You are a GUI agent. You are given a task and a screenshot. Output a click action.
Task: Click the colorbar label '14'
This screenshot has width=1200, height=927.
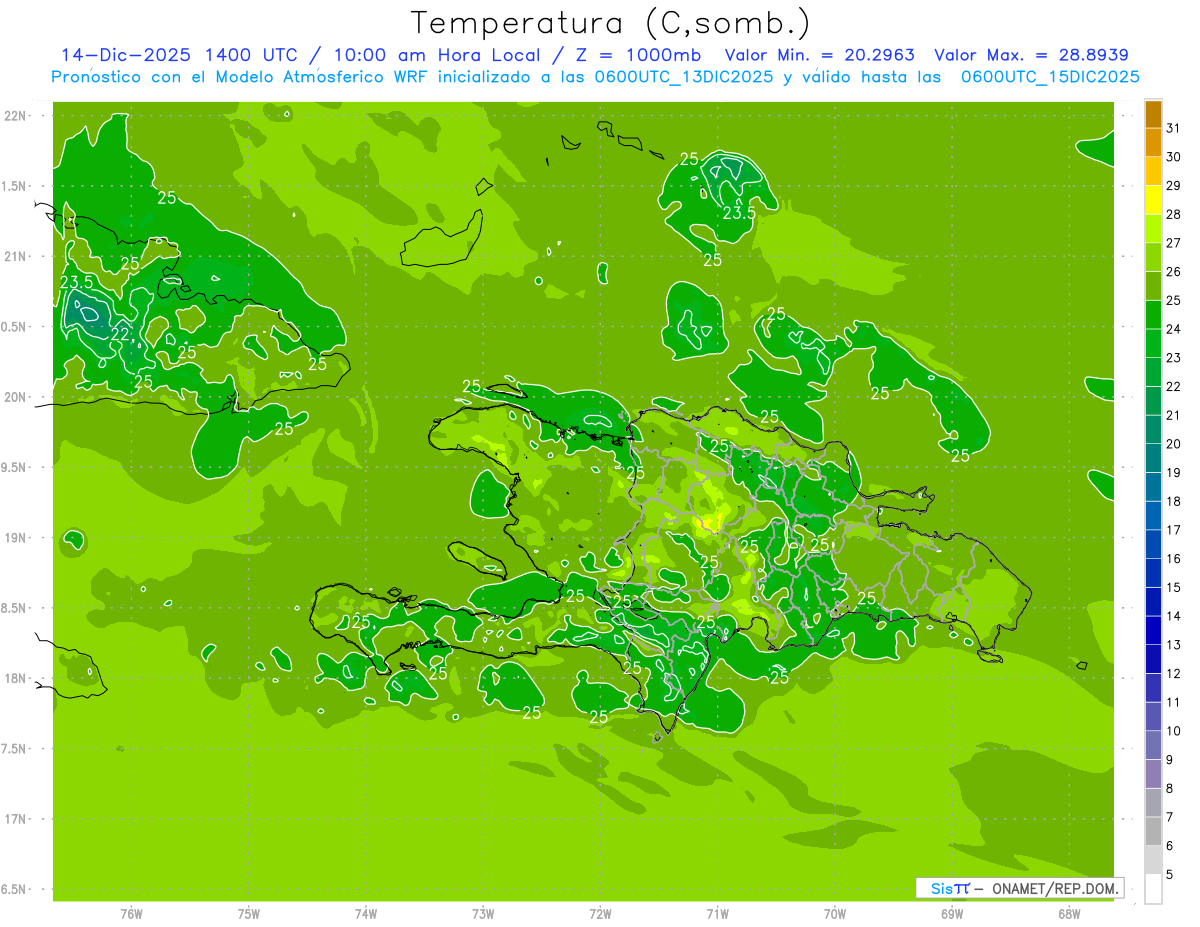point(1173,616)
